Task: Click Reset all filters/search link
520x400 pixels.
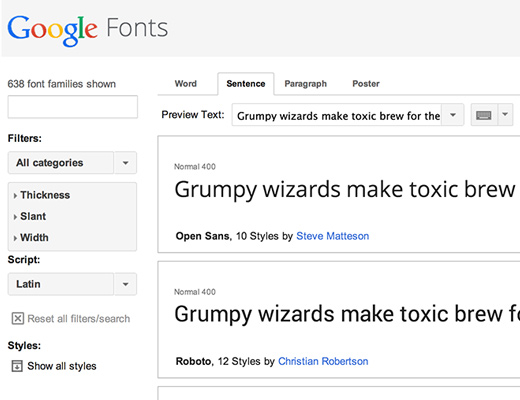Action: point(79,319)
